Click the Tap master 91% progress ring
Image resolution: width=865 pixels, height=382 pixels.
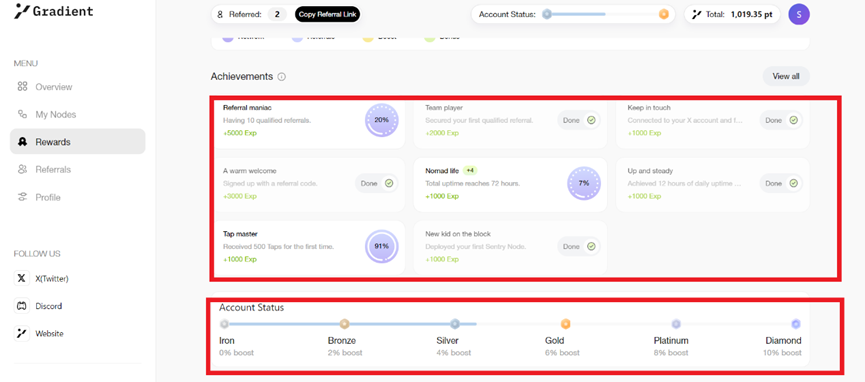click(382, 246)
